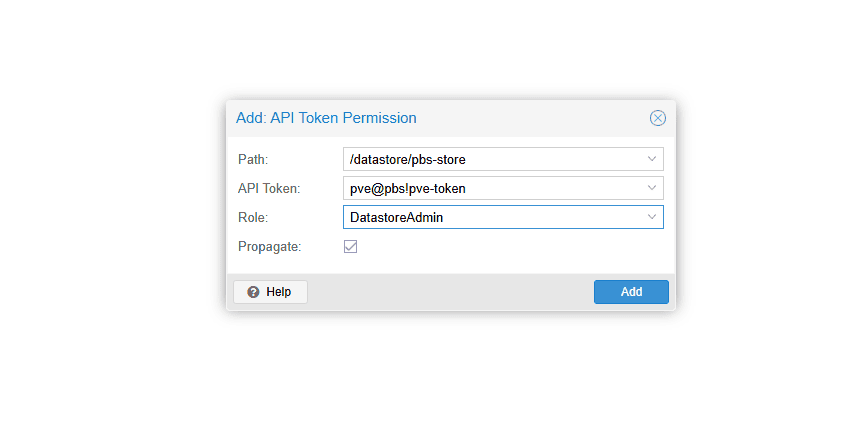Click the question mark Help icon
853x437 pixels.
click(253, 292)
